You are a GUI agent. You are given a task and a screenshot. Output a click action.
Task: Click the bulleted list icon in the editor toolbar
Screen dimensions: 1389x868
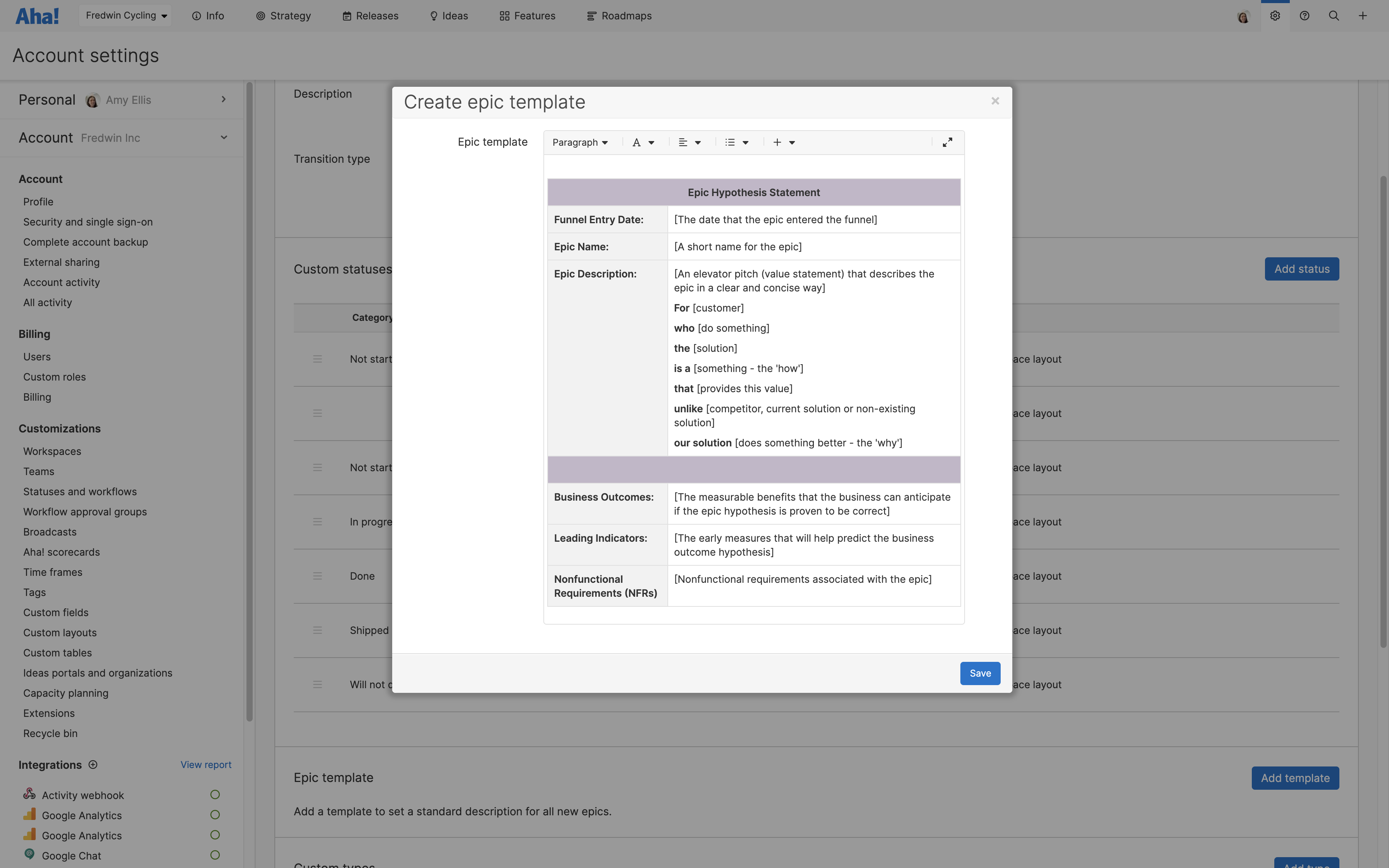730,142
